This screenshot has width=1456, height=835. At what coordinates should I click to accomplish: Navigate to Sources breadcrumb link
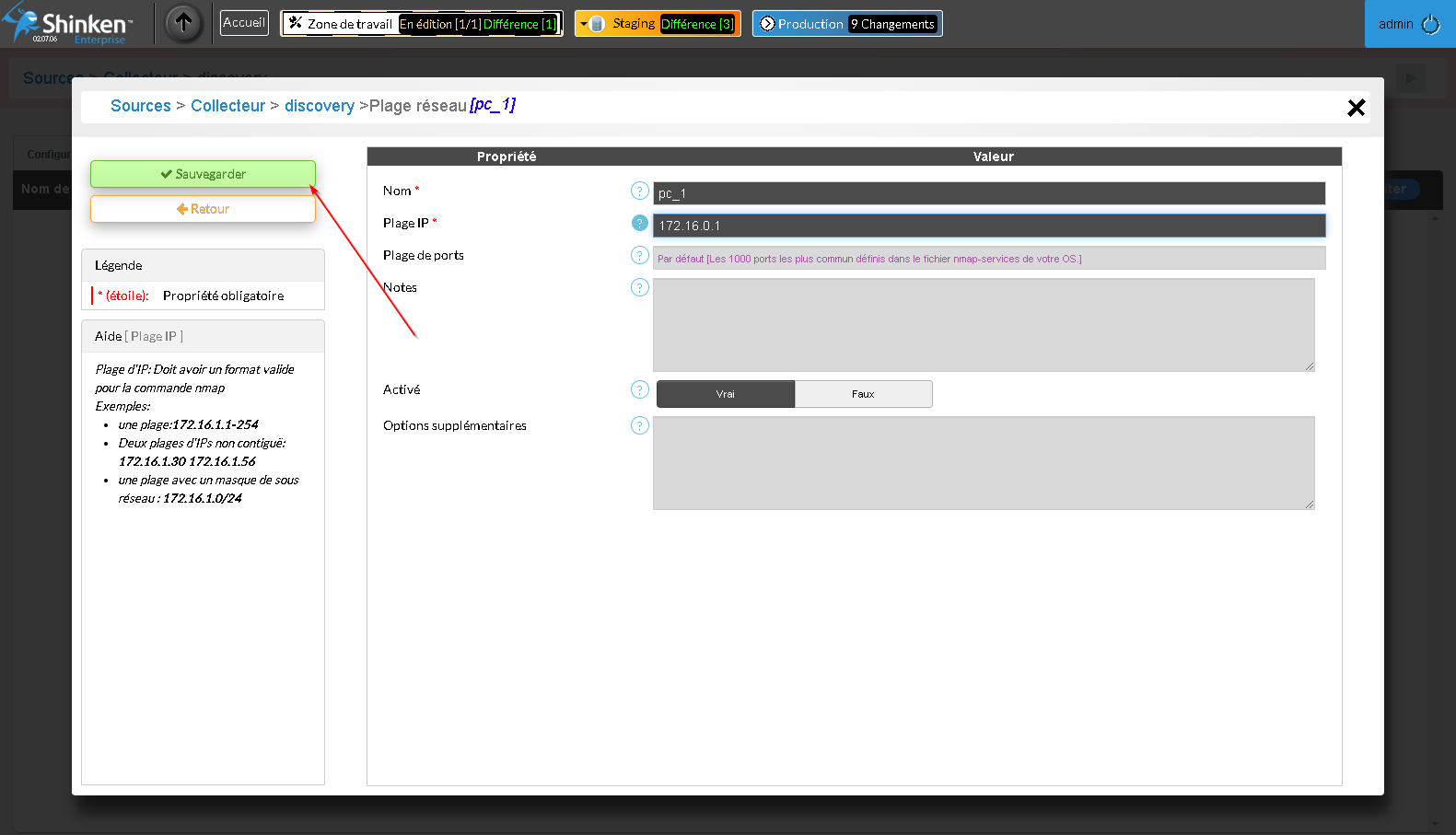(140, 106)
